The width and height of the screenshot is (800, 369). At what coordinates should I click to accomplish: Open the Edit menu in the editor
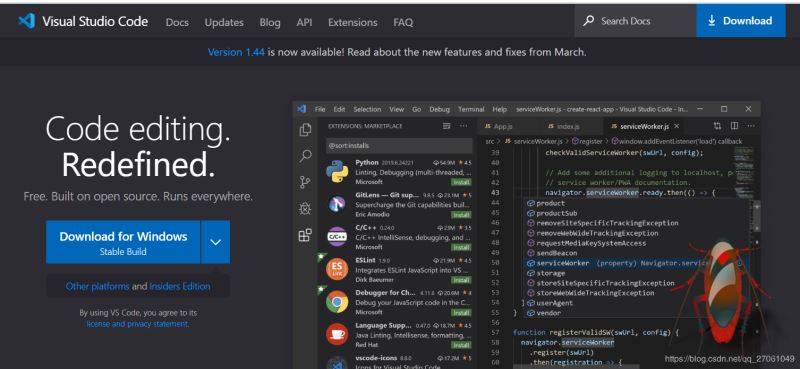339,109
